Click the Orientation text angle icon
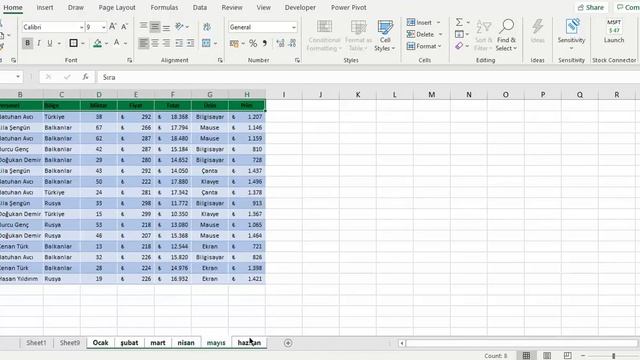This screenshot has width=640, height=360. (179, 27)
